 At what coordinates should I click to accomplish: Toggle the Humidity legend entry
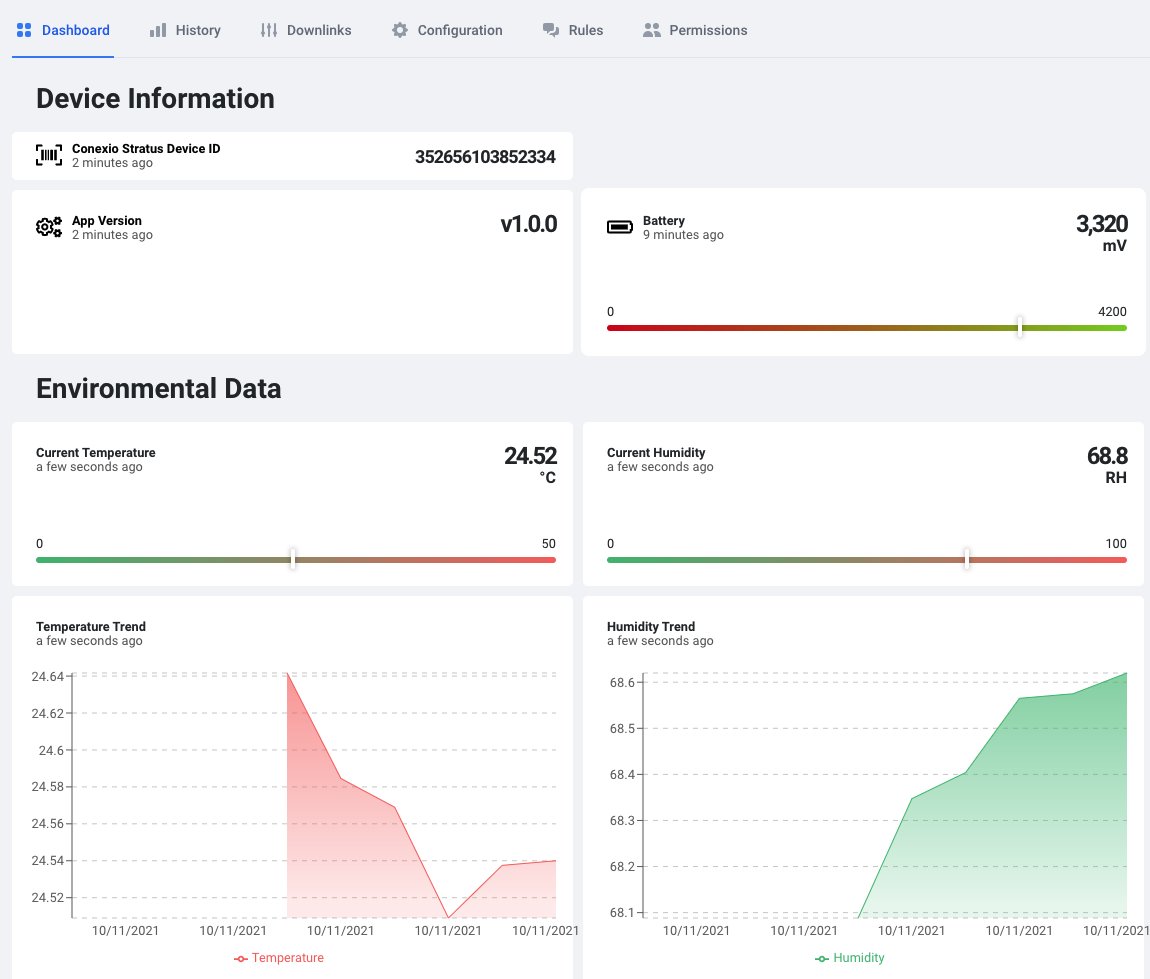pos(849,958)
